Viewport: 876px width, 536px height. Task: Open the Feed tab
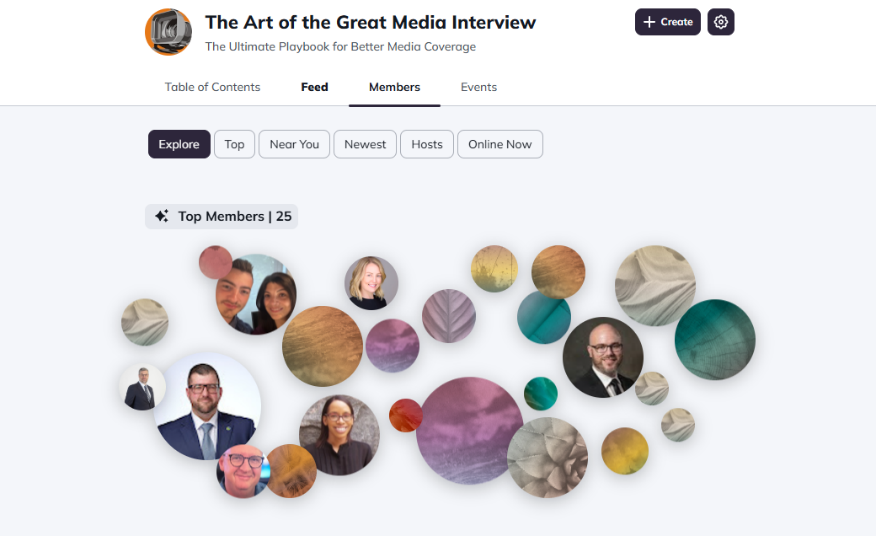(315, 87)
